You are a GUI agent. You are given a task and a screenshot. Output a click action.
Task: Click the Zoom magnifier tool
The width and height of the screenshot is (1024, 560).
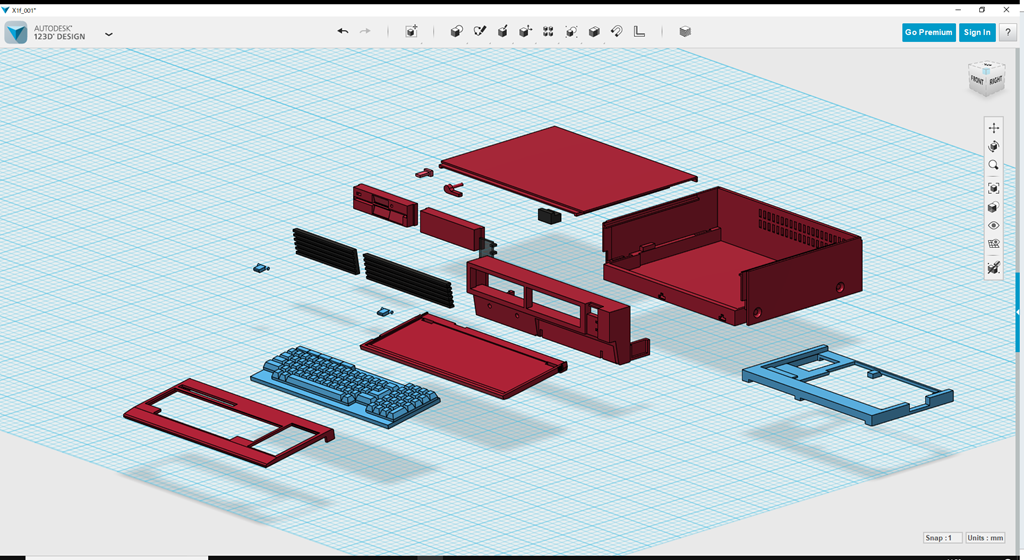(x=993, y=166)
